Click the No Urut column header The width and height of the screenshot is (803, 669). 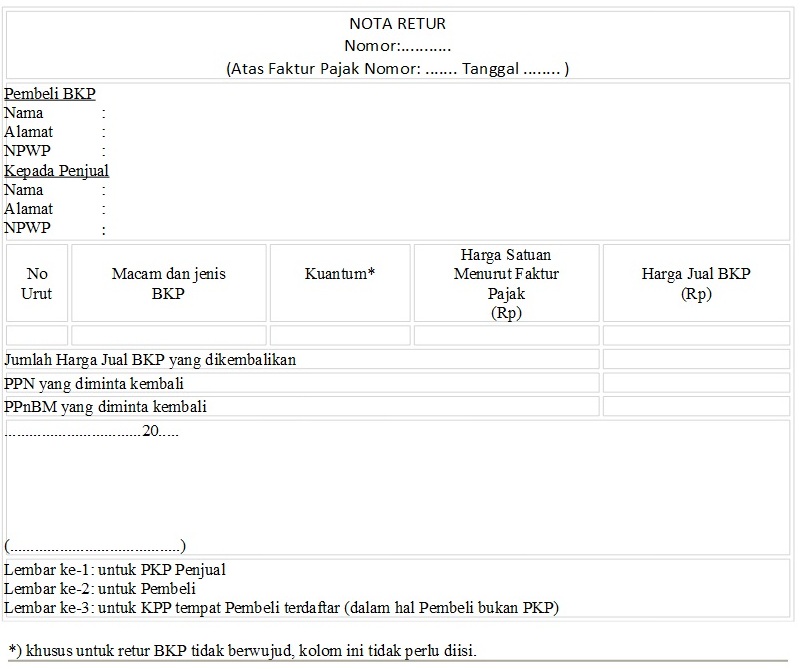click(37, 283)
